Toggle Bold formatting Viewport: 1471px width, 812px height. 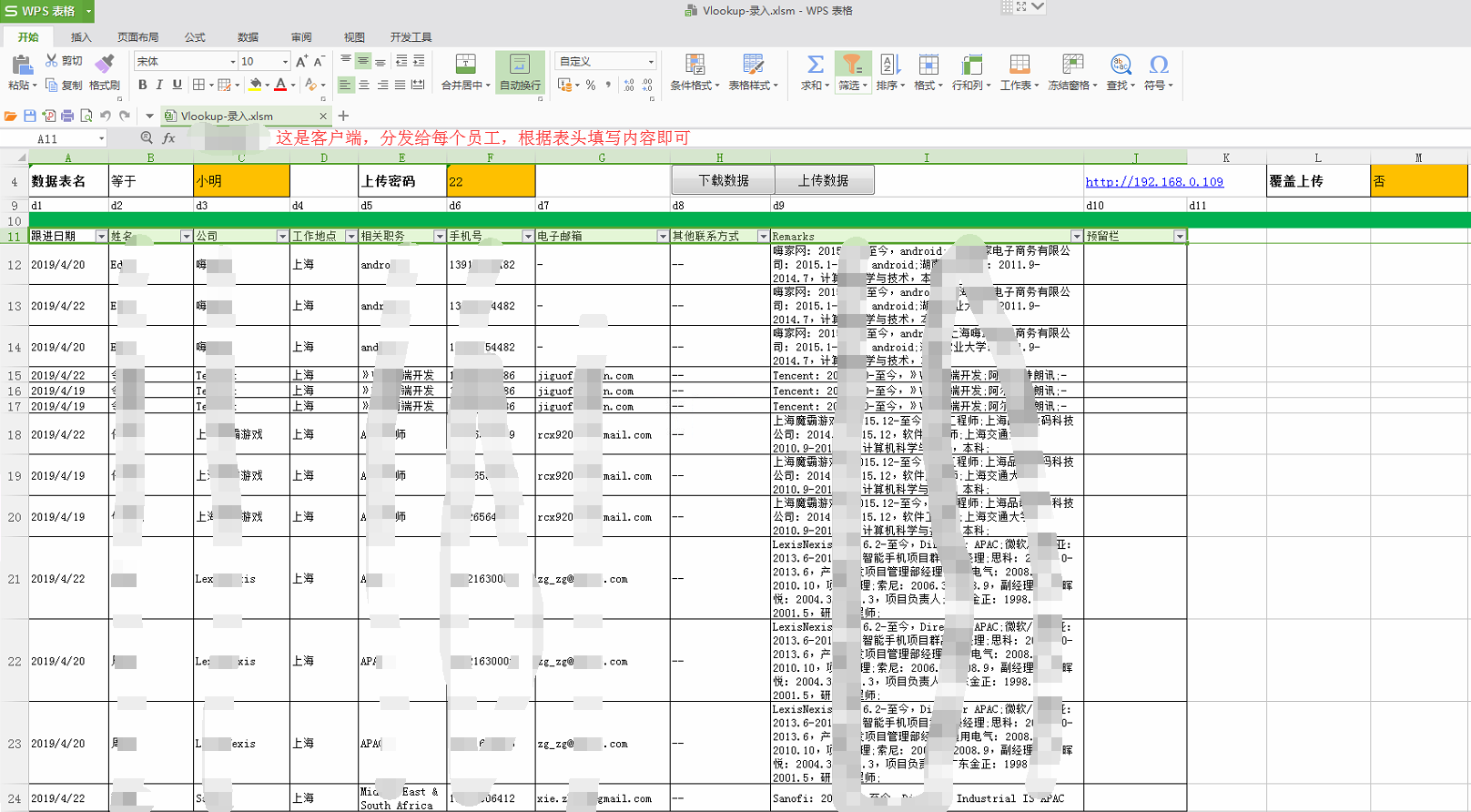click(x=142, y=85)
